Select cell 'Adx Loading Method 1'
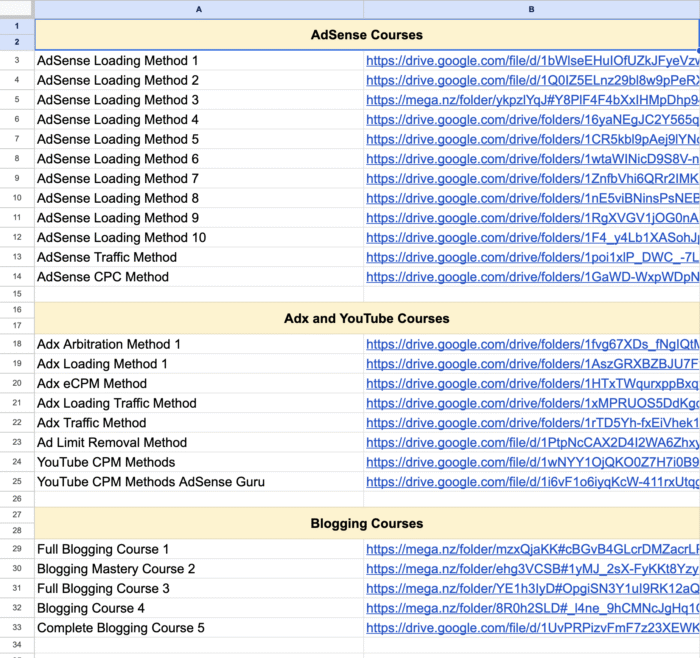Screen dimensions: 700x658 pyautogui.click(x=199, y=364)
